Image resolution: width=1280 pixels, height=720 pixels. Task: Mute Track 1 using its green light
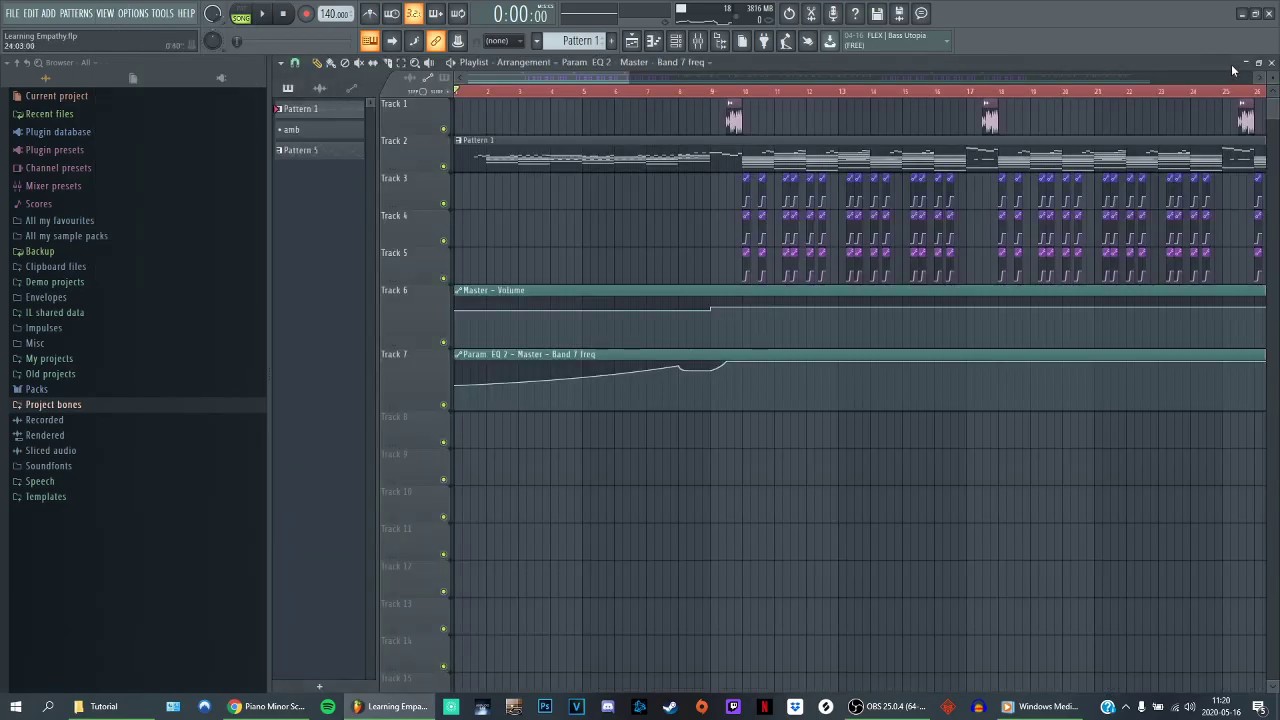point(444,129)
